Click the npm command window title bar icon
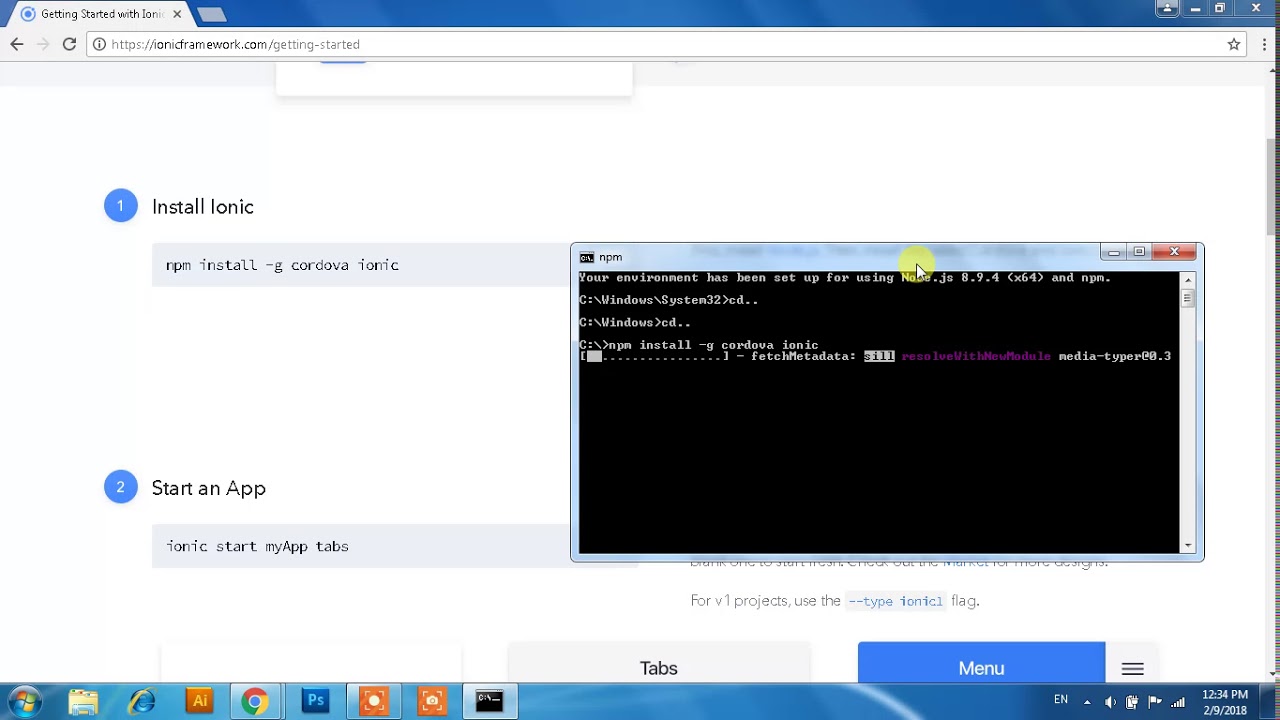The image size is (1280, 720). pyautogui.click(x=587, y=257)
